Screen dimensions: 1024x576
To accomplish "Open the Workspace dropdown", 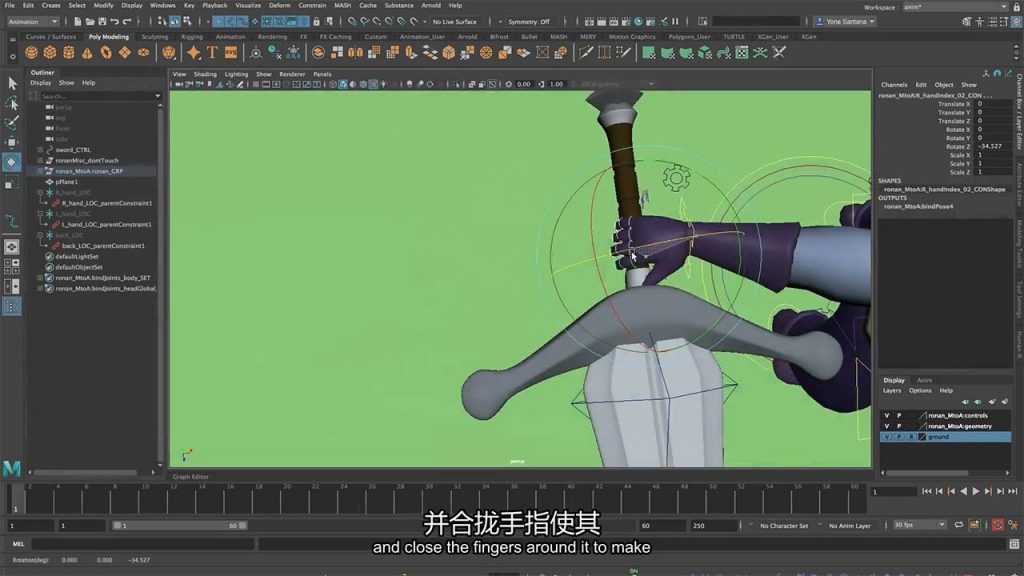I will 956,7.
